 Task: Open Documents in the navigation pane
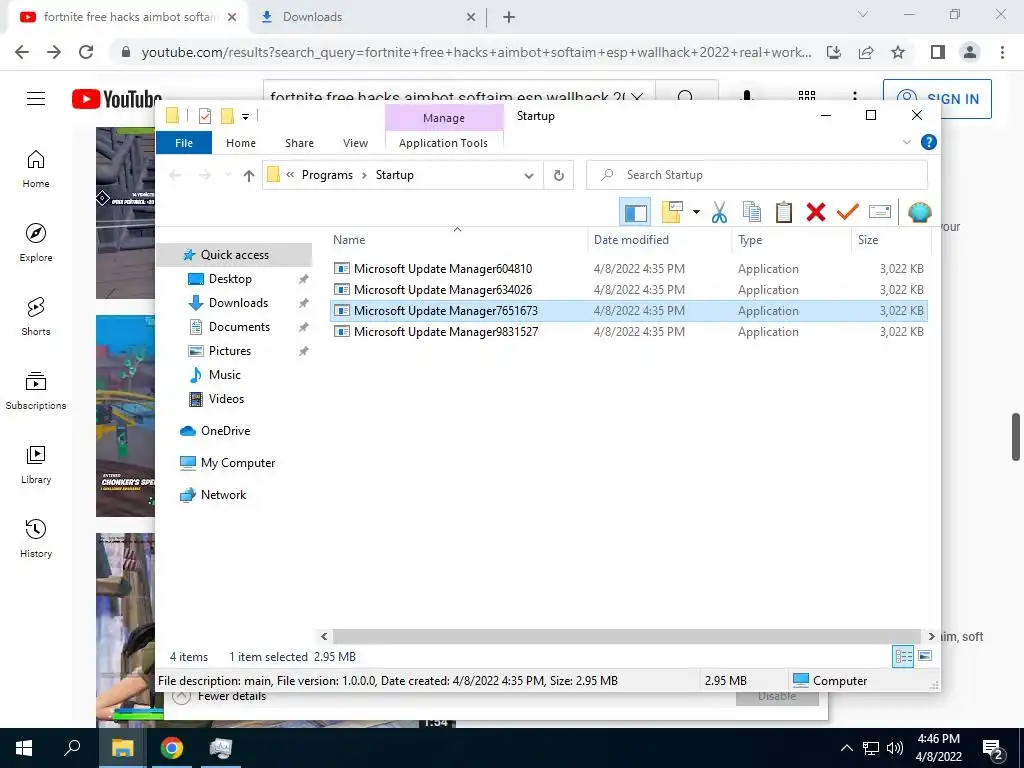(238, 327)
